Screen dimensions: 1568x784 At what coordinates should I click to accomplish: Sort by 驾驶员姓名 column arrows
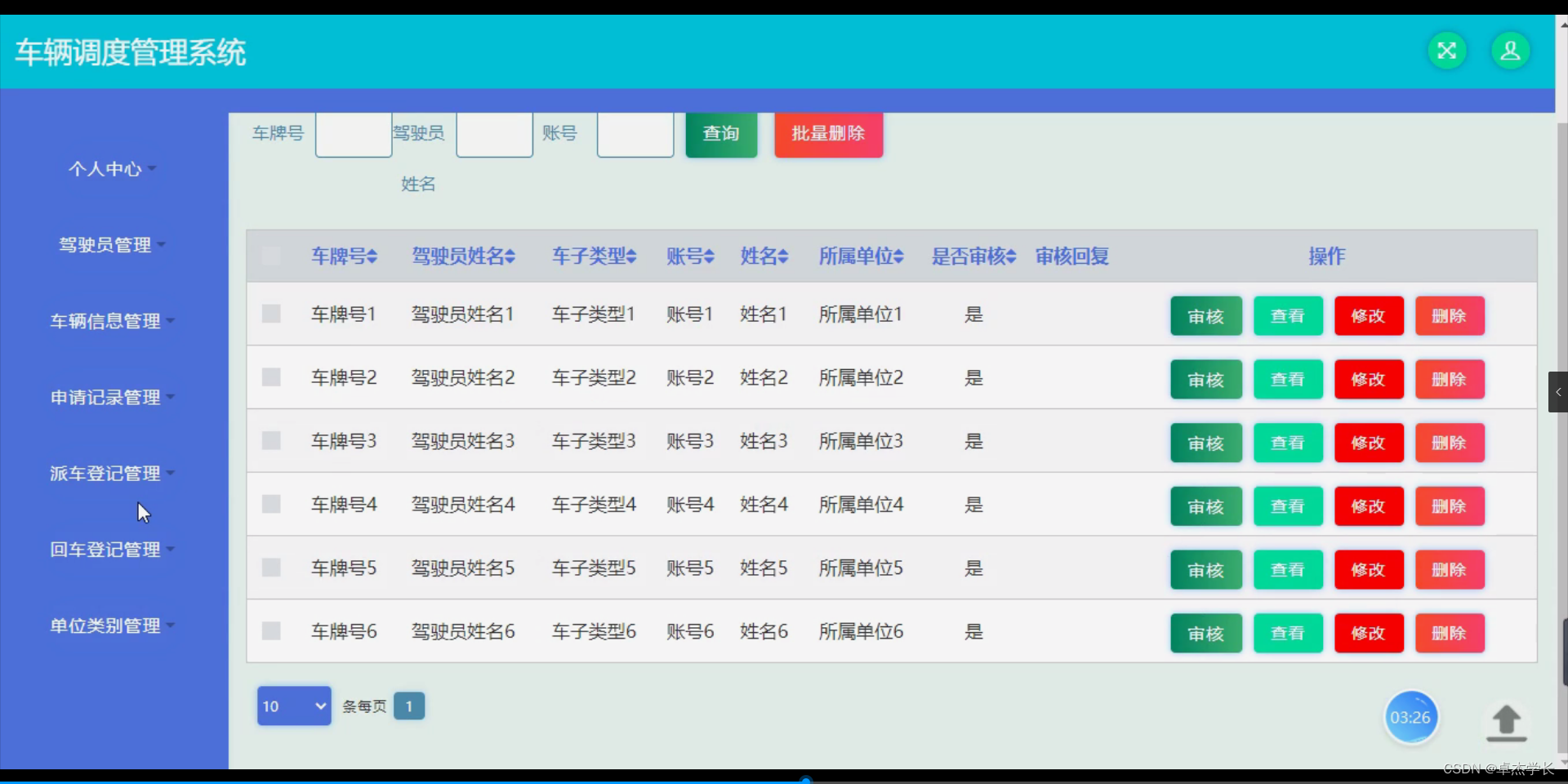[x=510, y=256]
